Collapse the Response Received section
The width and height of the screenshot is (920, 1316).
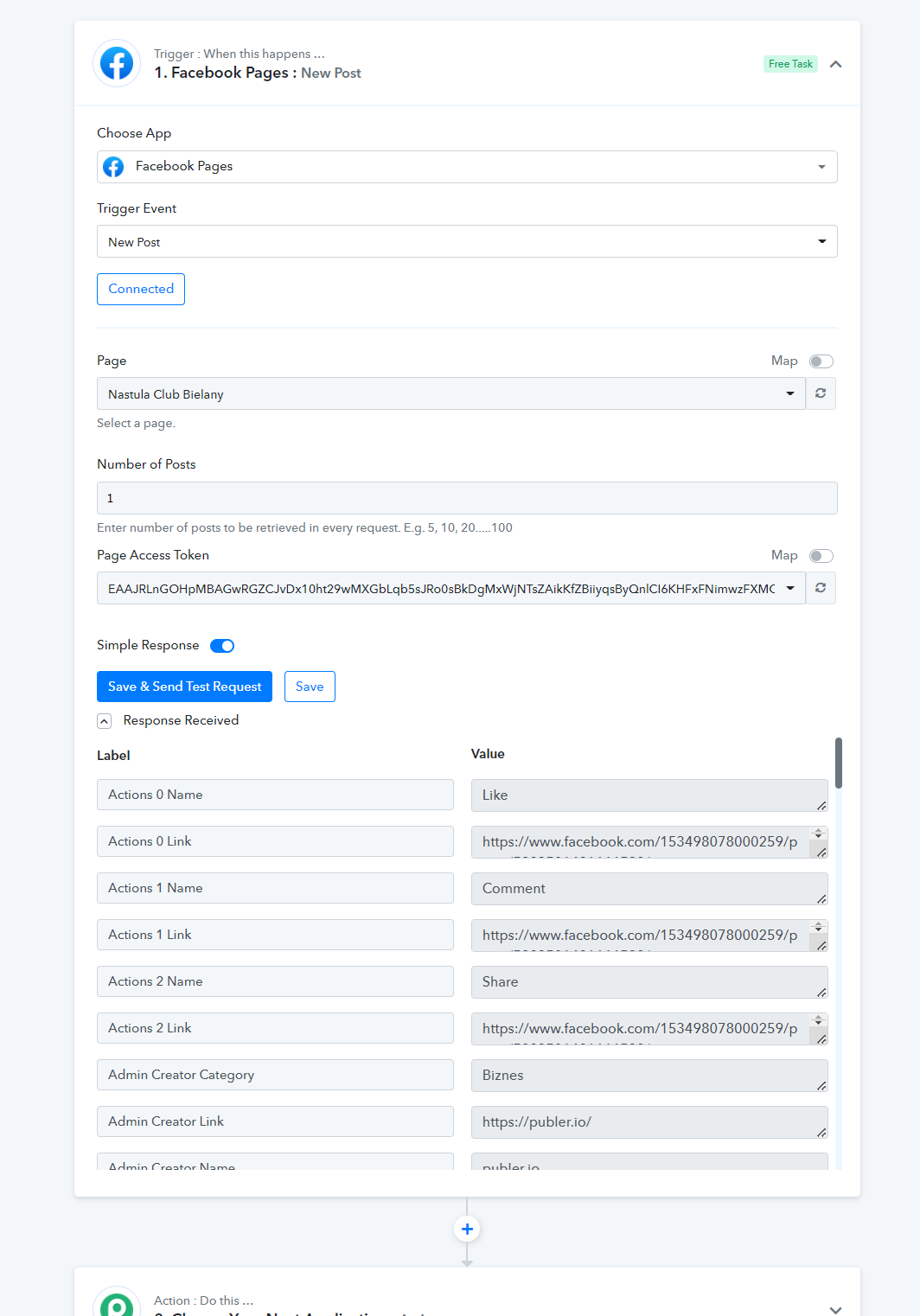coord(105,721)
